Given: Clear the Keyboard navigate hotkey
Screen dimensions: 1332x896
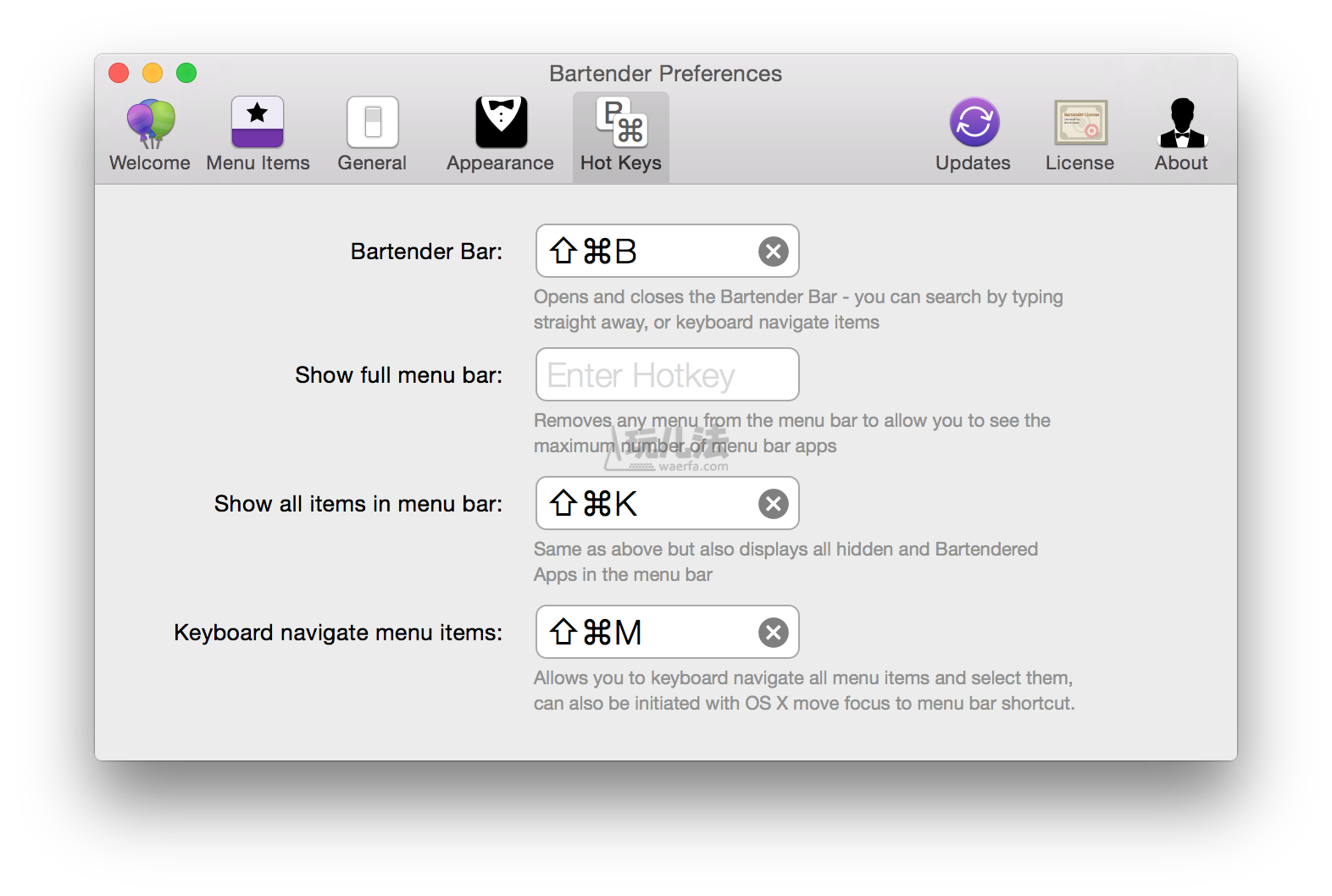Looking at the screenshot, I should point(773,633).
